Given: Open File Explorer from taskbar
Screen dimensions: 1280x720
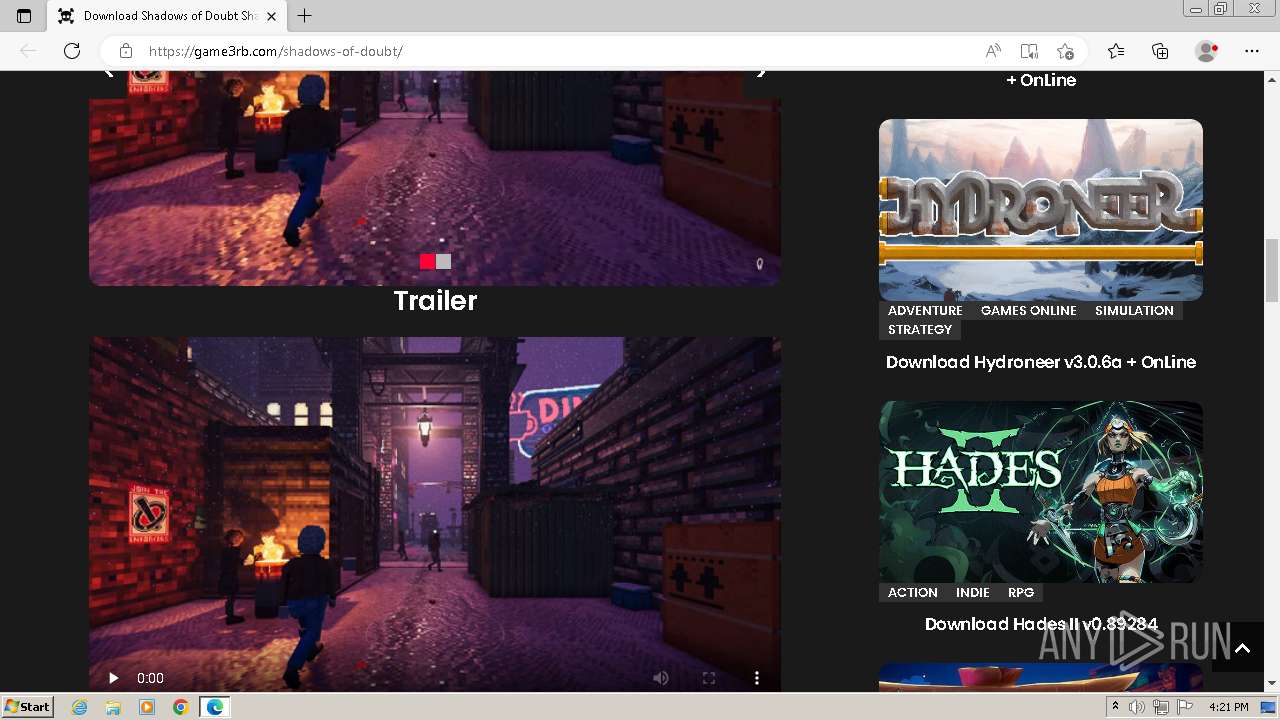Looking at the screenshot, I should click(x=113, y=707).
